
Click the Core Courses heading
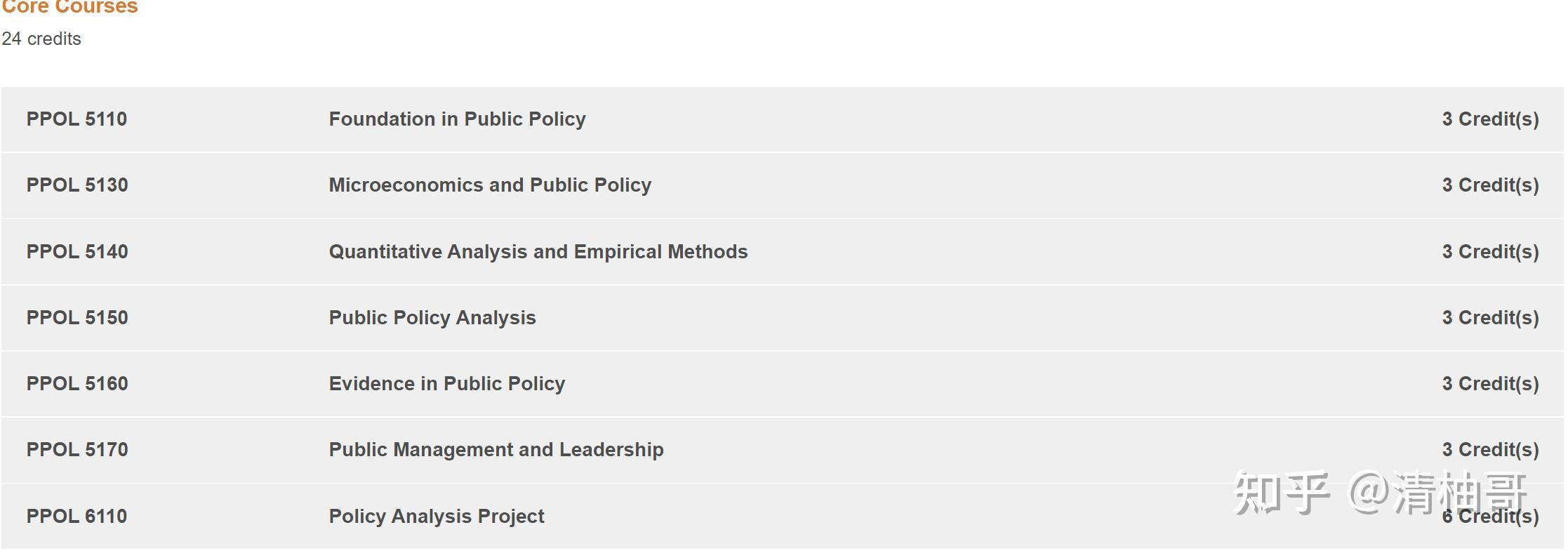click(69, 7)
